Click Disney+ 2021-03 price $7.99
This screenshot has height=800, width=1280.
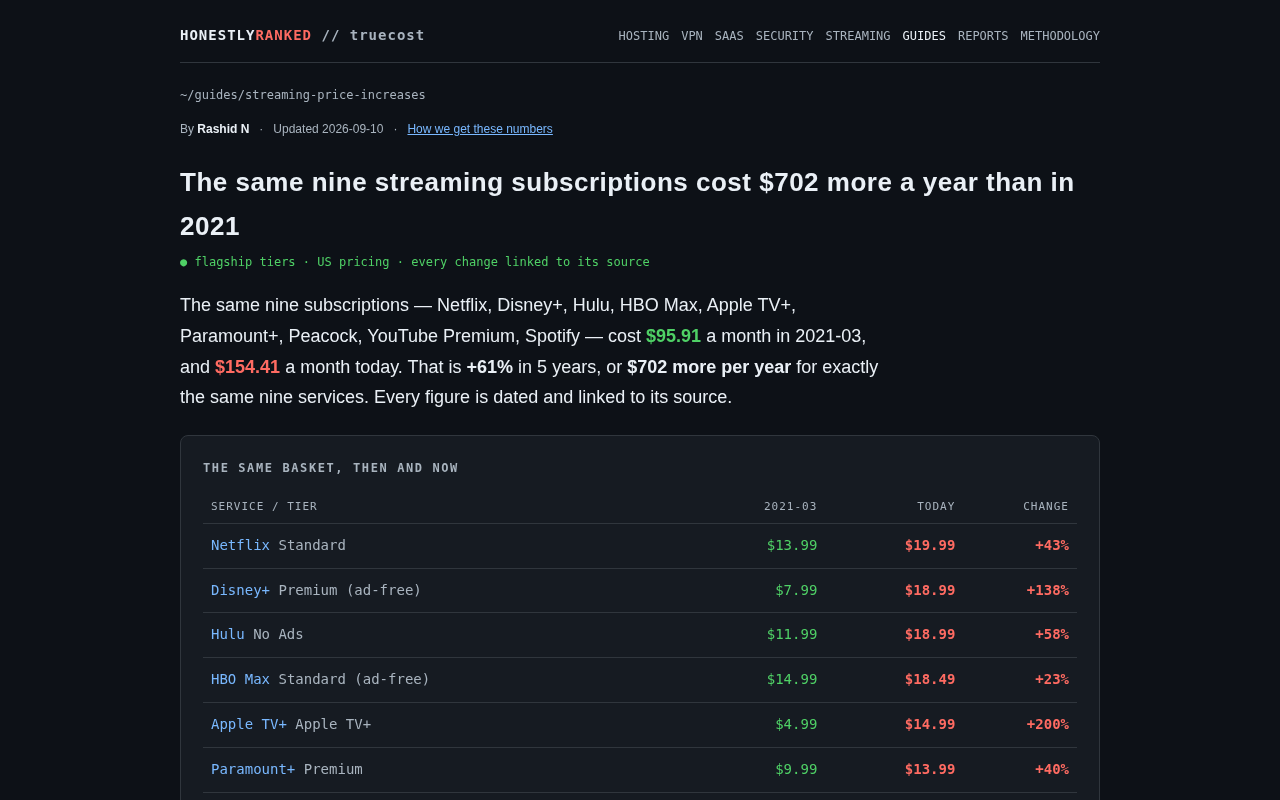pos(796,590)
